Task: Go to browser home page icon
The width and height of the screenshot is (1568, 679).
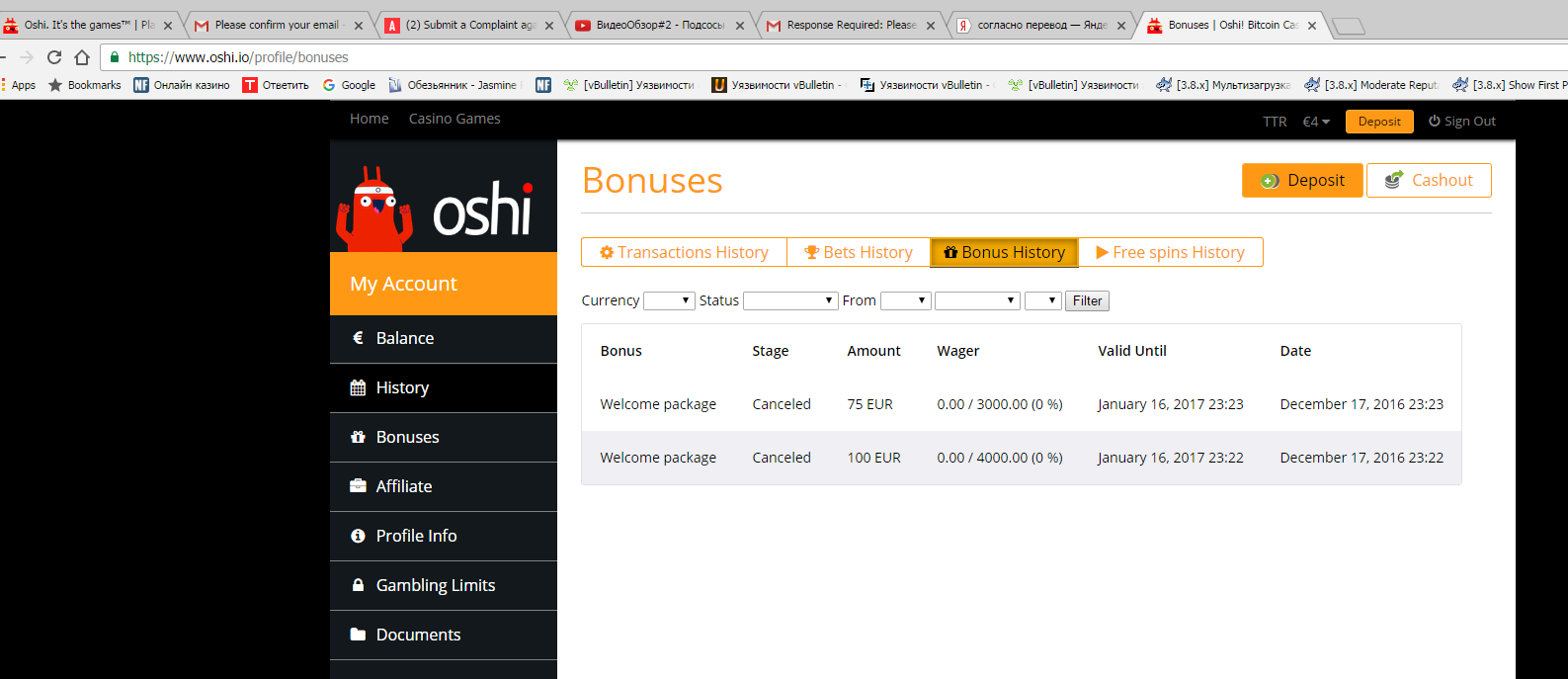Action: [82, 57]
